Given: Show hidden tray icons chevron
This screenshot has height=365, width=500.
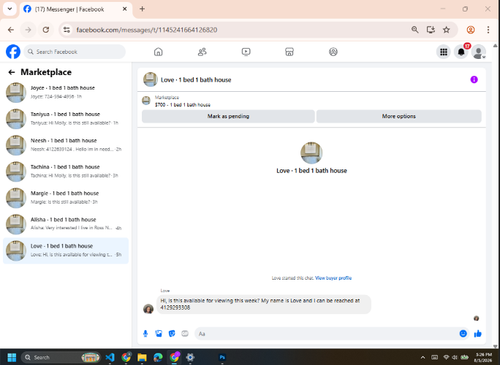Looking at the screenshot, I should (423, 357).
